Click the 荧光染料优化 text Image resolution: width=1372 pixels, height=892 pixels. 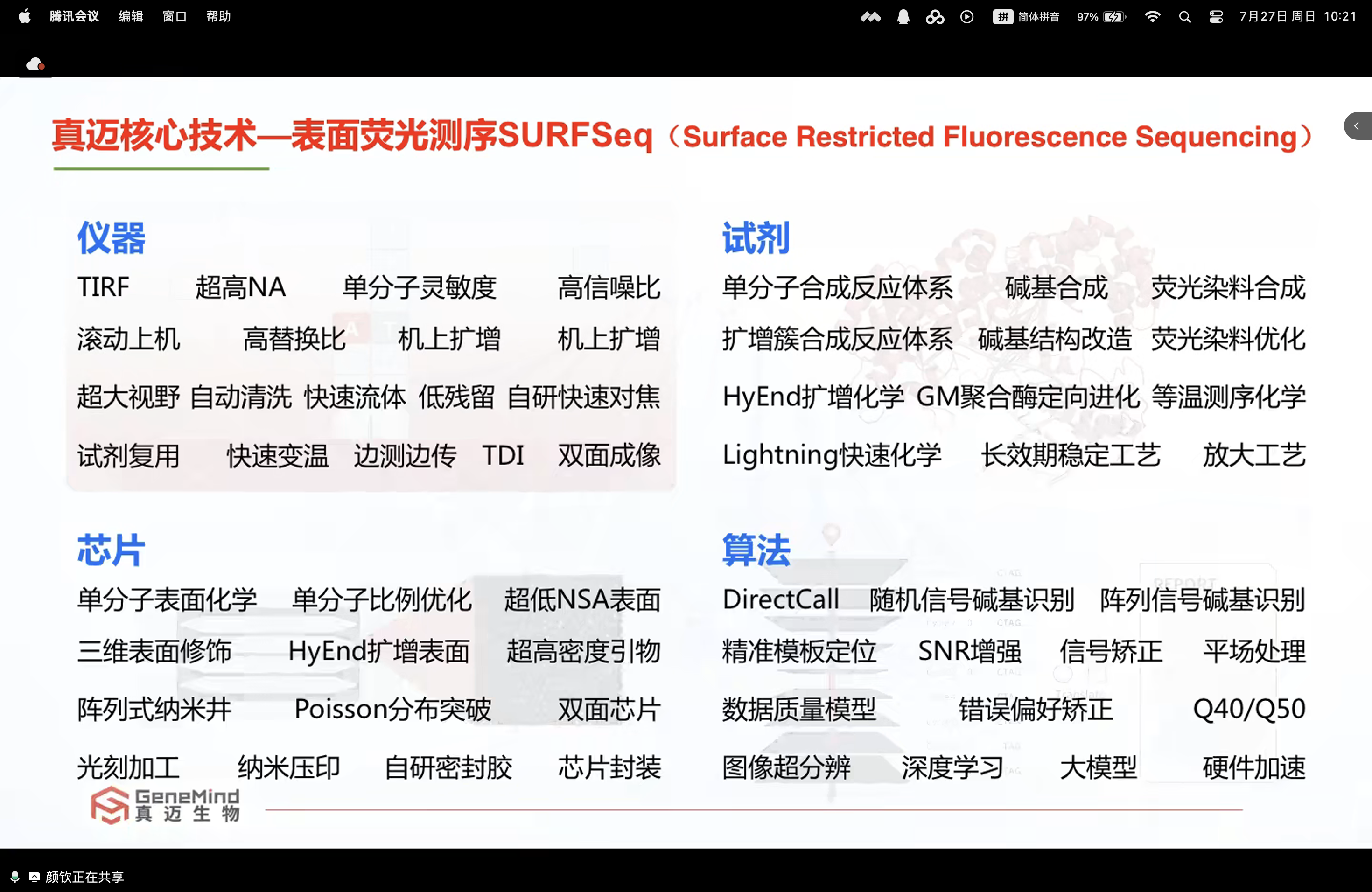1228,339
